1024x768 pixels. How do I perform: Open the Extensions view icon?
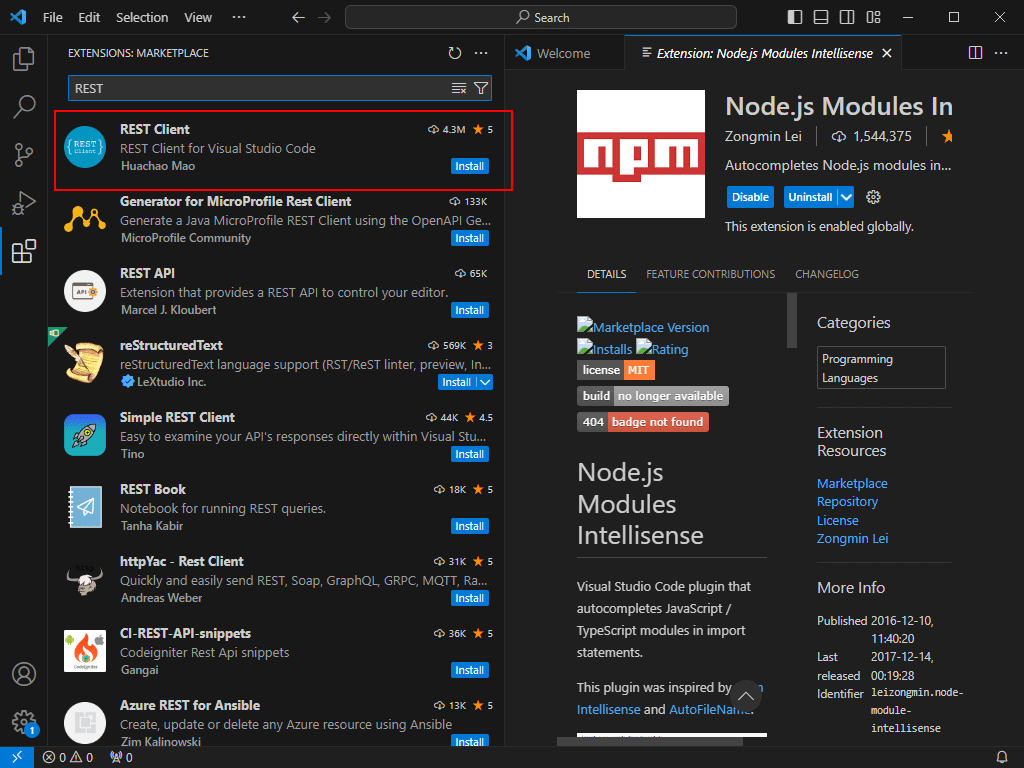(24, 251)
